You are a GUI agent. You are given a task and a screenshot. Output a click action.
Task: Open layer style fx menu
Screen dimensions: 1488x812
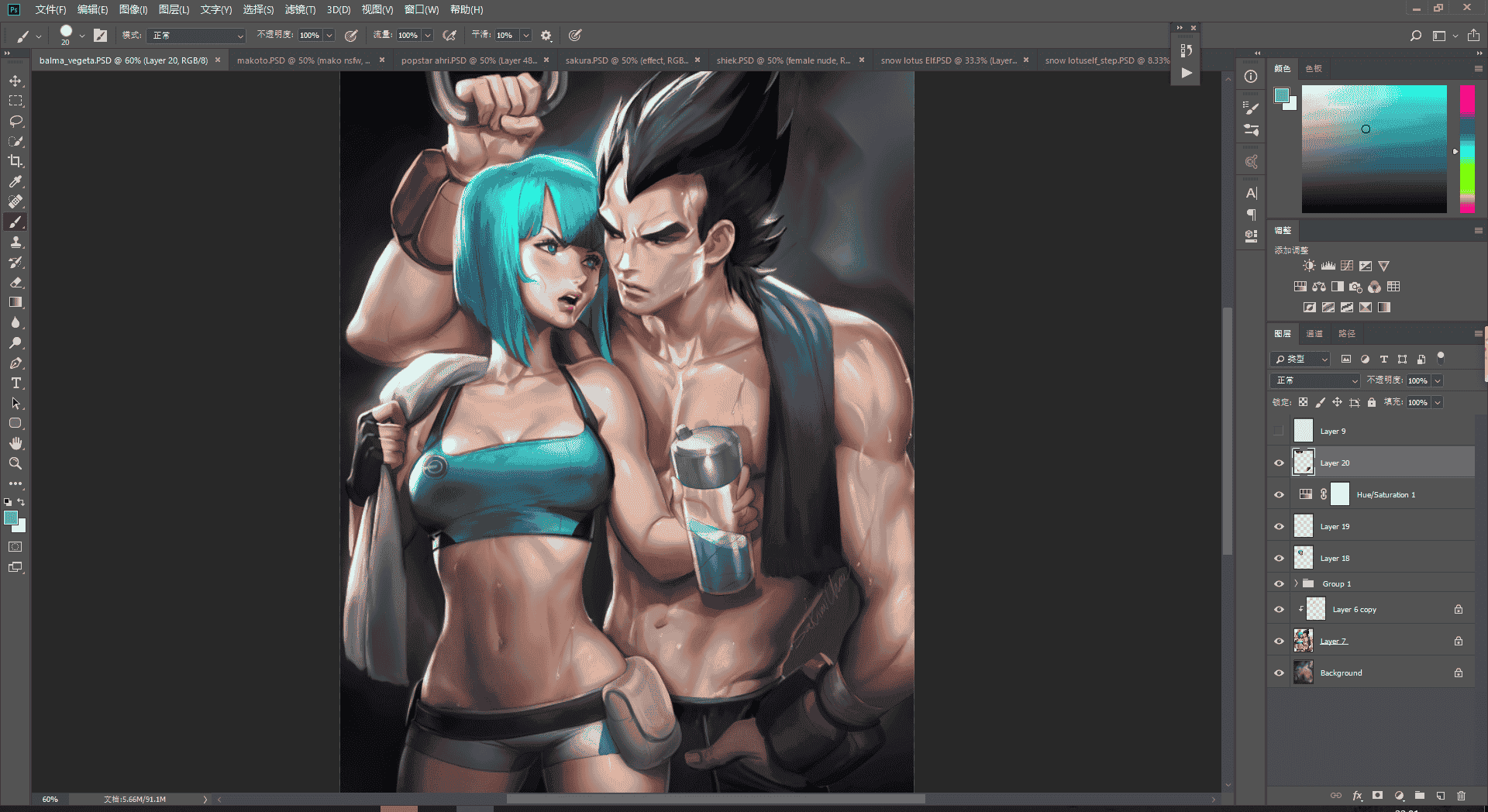click(x=1357, y=796)
